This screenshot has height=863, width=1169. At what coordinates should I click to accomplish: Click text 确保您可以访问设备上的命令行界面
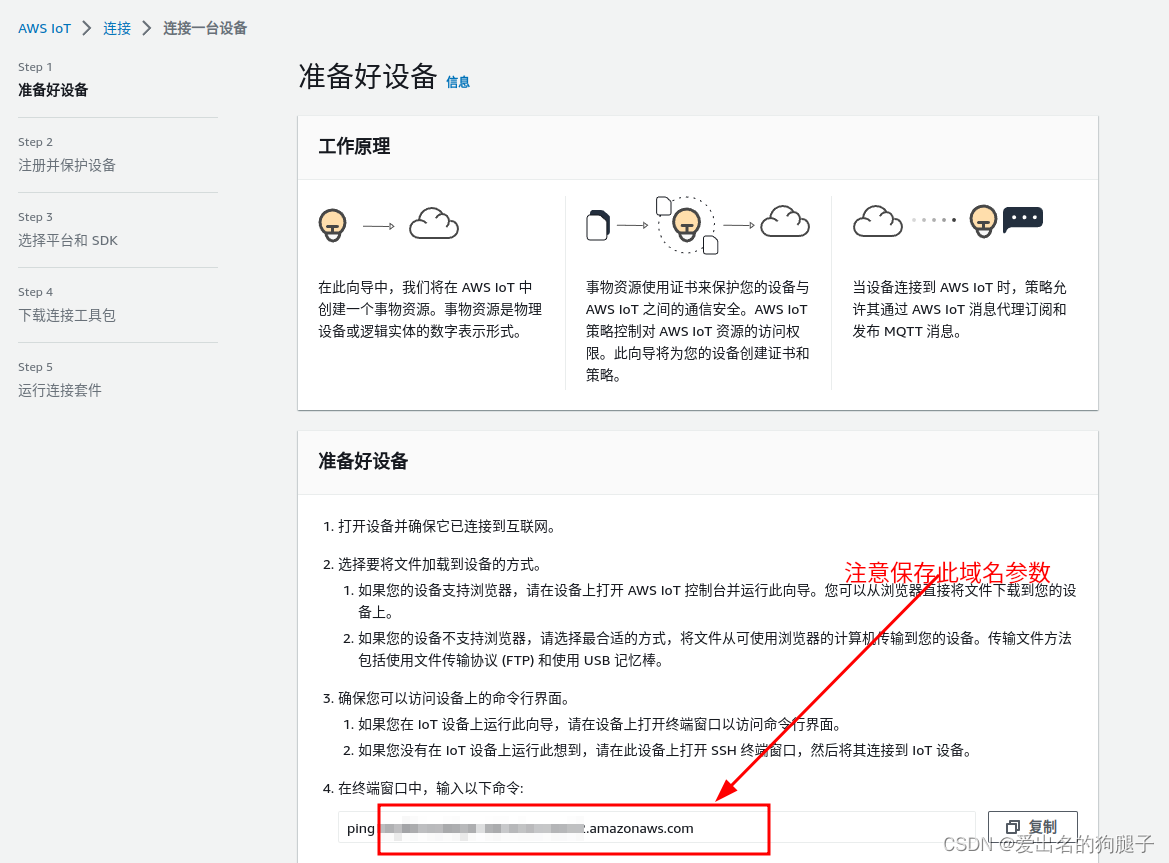pyautogui.click(x=454, y=698)
